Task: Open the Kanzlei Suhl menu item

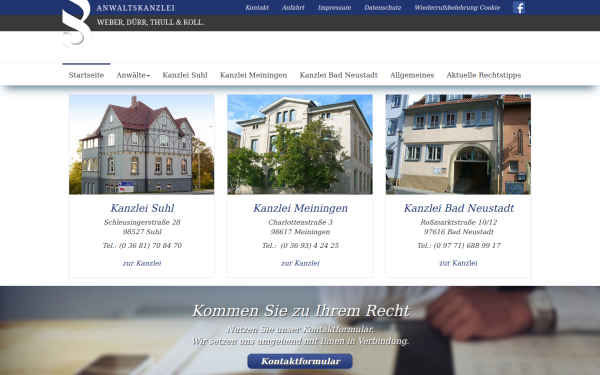Action: click(185, 75)
